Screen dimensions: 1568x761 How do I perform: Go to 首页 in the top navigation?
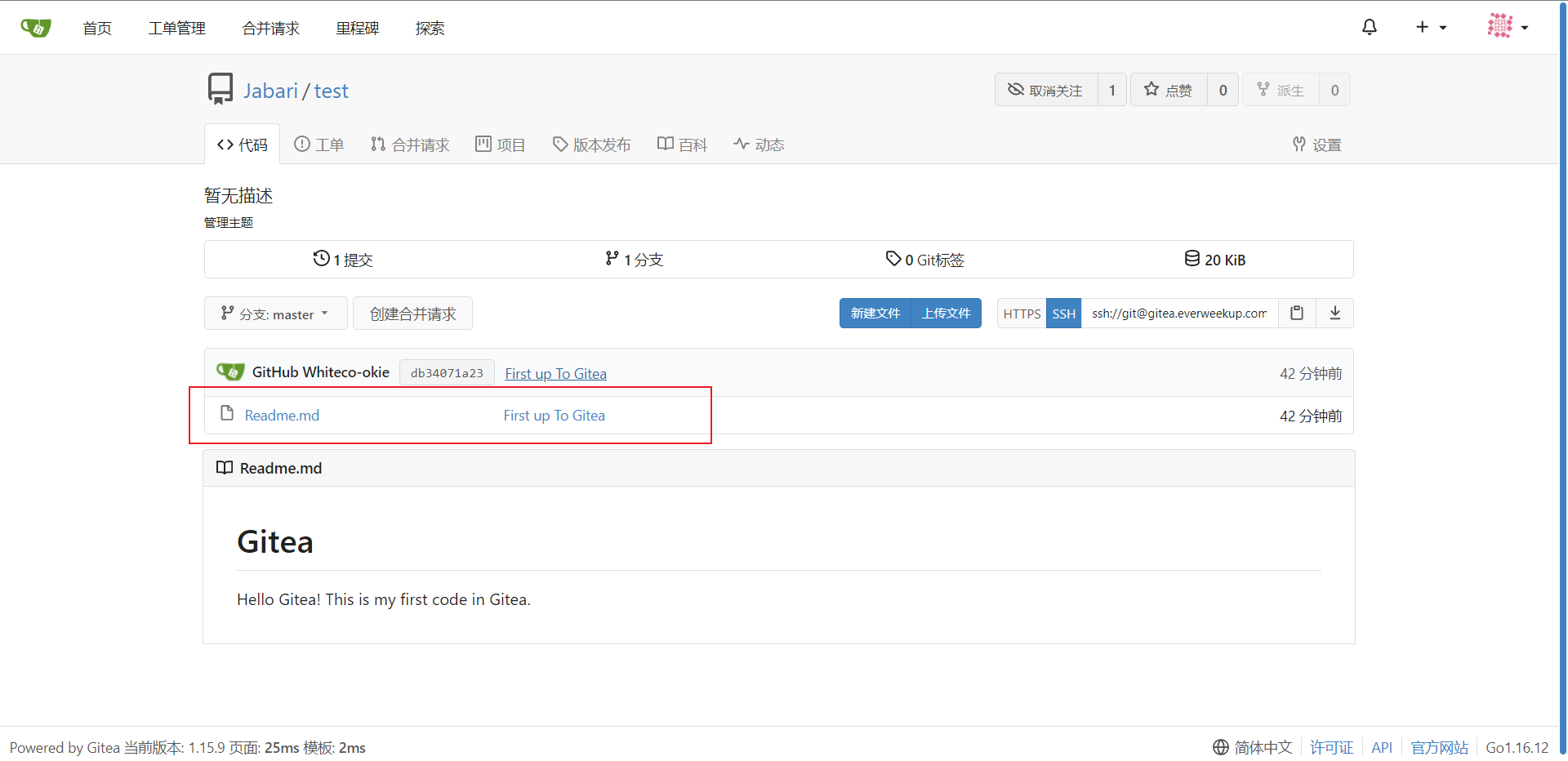click(x=97, y=29)
